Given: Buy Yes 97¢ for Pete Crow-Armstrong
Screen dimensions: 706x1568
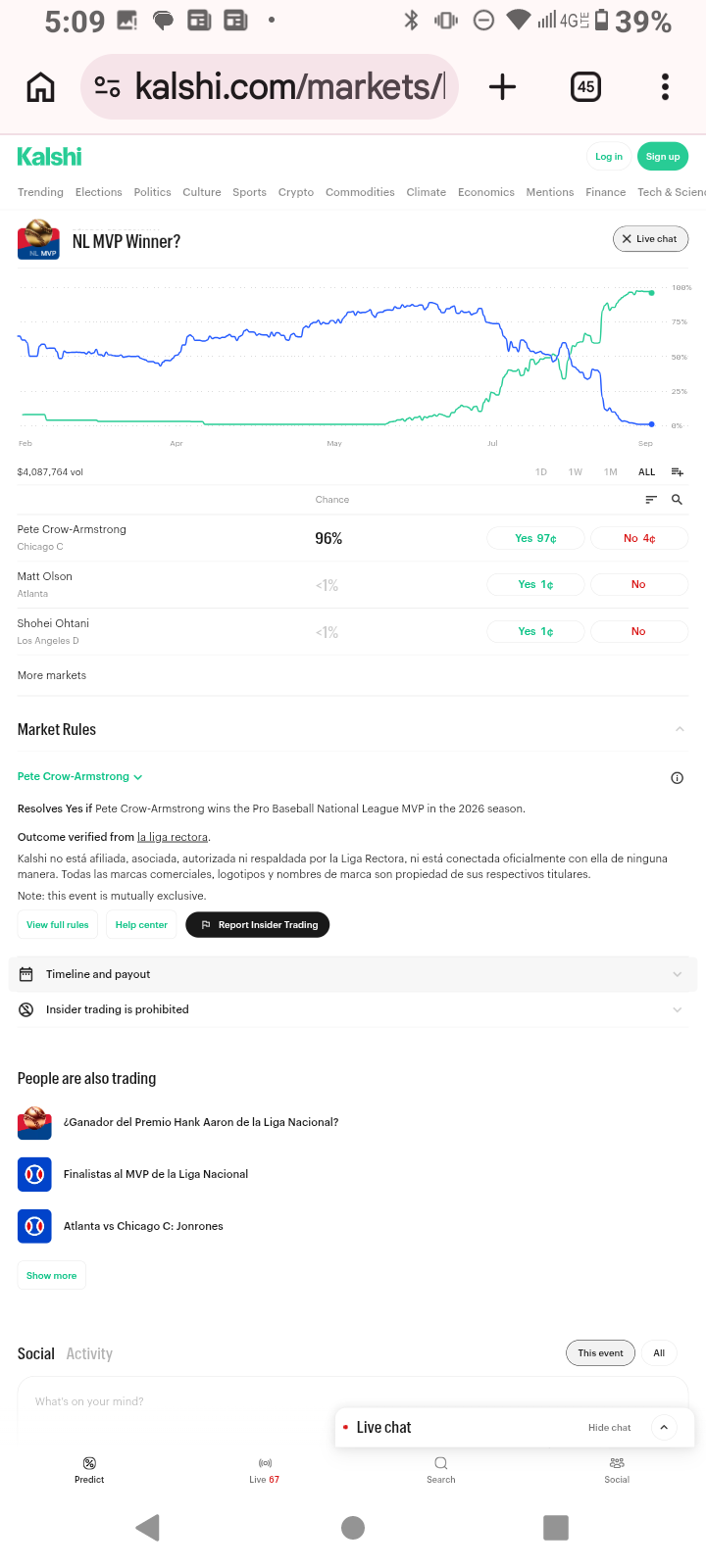Looking at the screenshot, I should [535, 538].
